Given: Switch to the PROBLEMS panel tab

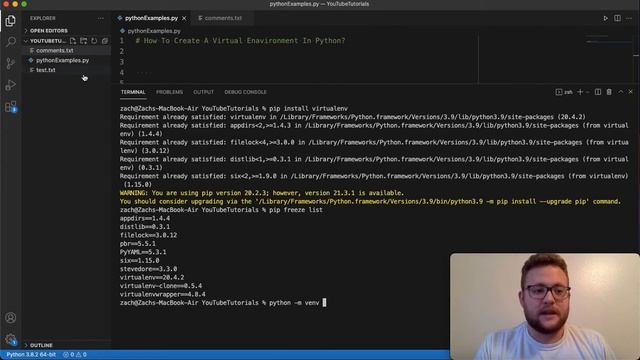Looking at the screenshot, I should pos(169,92).
